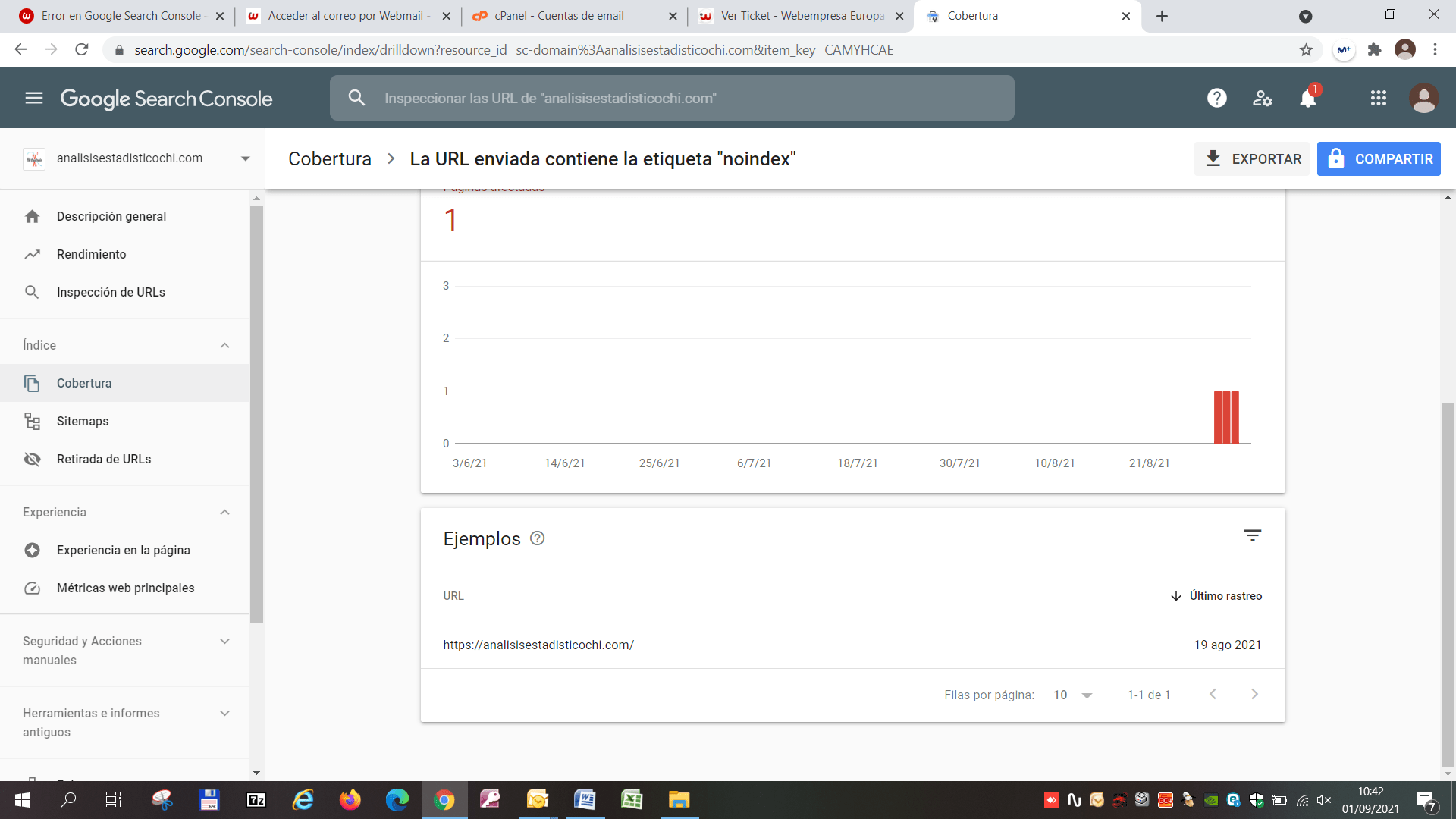The image size is (1456, 819).
Task: Open a new browser tab
Action: 1162,16
